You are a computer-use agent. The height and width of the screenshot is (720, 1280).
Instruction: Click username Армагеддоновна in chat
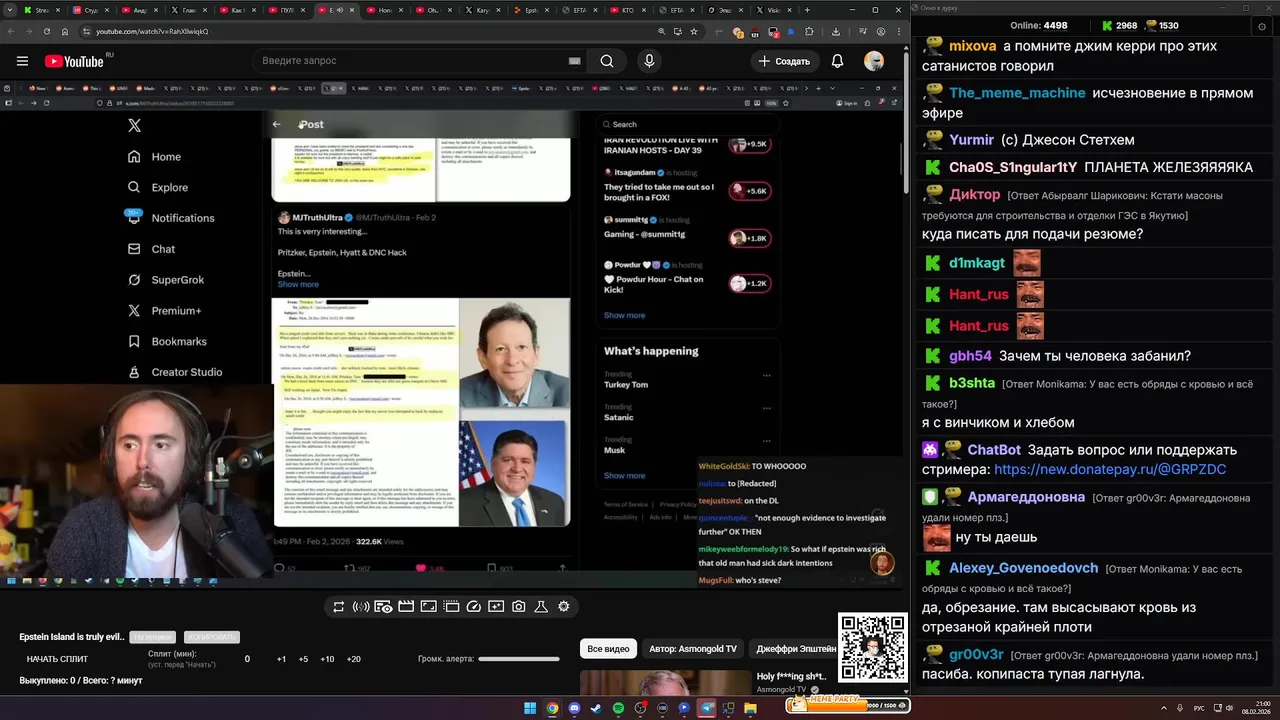pos(1026,497)
